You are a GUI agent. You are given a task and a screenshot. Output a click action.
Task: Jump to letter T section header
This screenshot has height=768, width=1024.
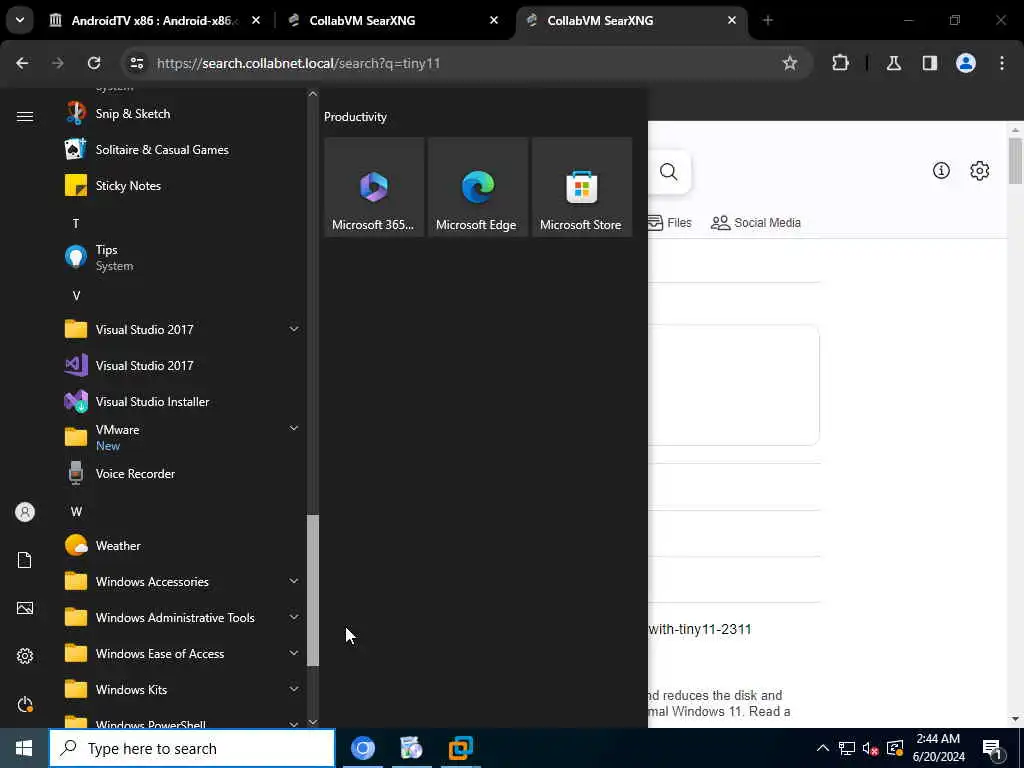pos(76,223)
